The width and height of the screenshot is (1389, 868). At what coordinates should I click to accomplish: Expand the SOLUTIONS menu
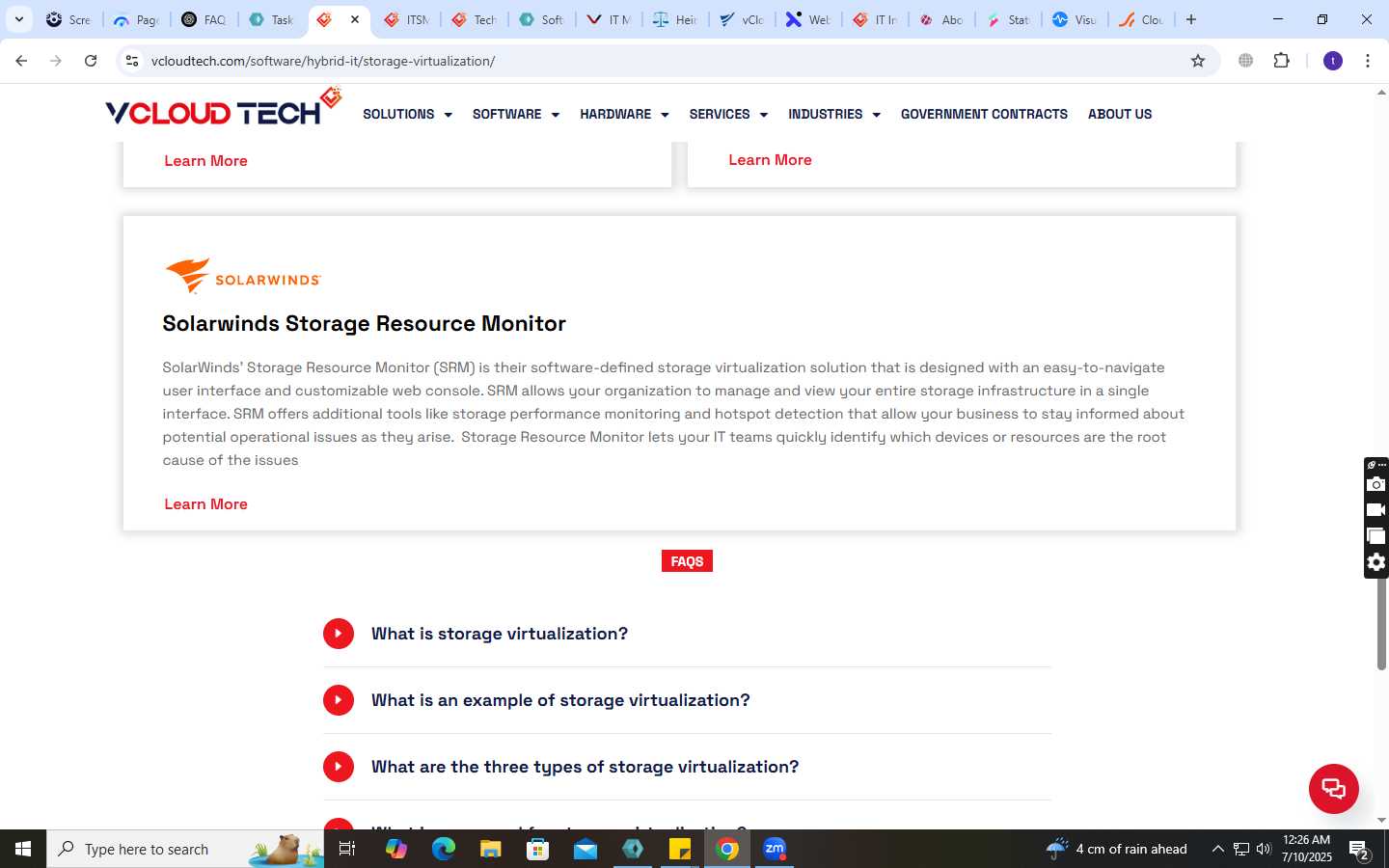click(407, 114)
